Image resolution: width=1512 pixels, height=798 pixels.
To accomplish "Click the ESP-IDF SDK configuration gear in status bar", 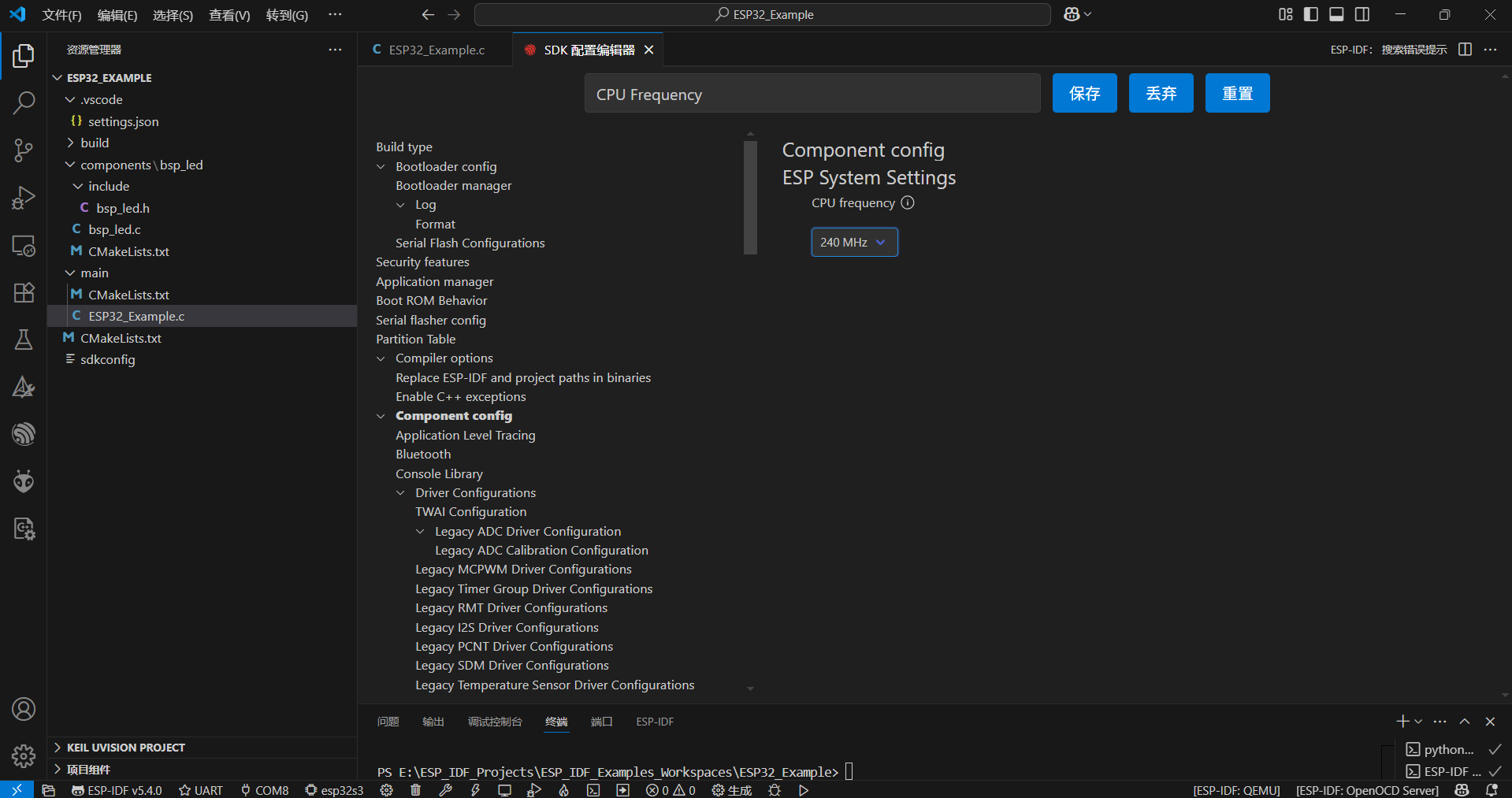I will pyautogui.click(x=386, y=790).
